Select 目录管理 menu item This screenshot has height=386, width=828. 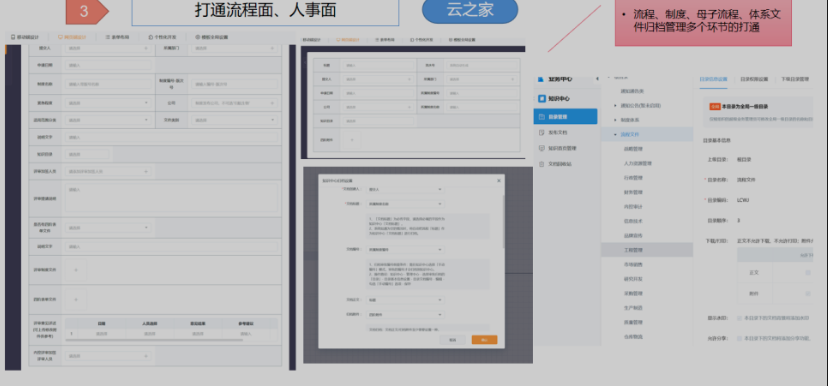tap(566, 116)
